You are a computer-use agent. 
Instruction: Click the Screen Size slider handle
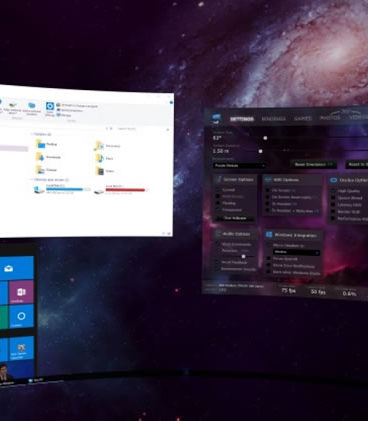(x=265, y=138)
